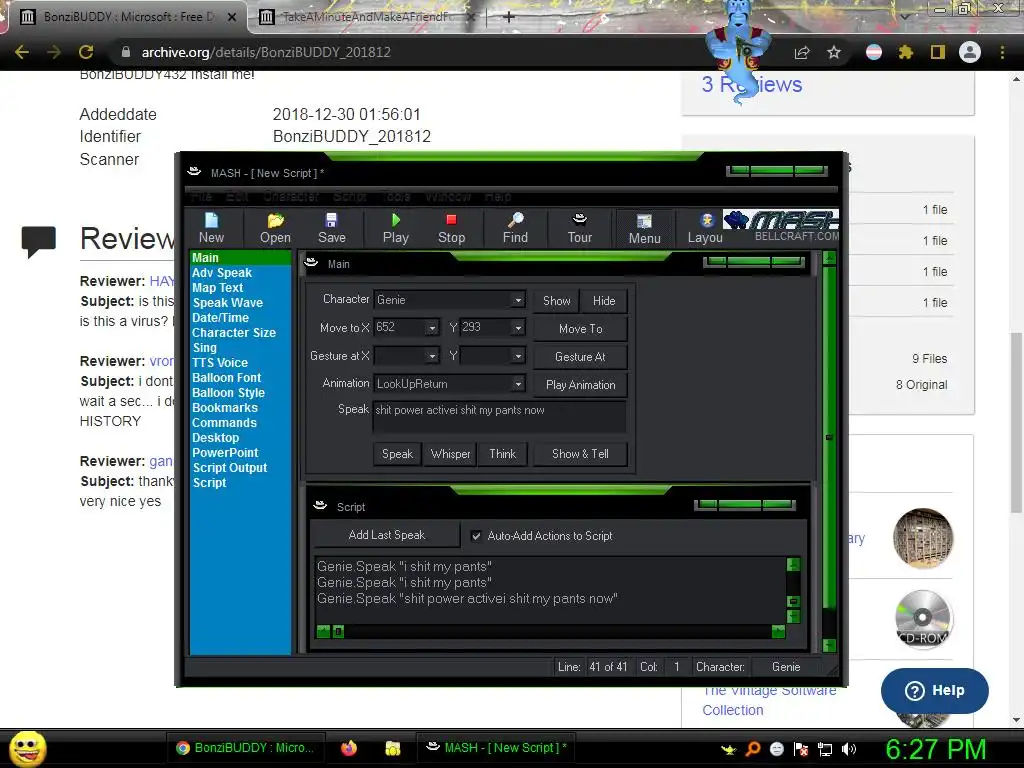Open the Gesture at Y dropdown

(518, 356)
